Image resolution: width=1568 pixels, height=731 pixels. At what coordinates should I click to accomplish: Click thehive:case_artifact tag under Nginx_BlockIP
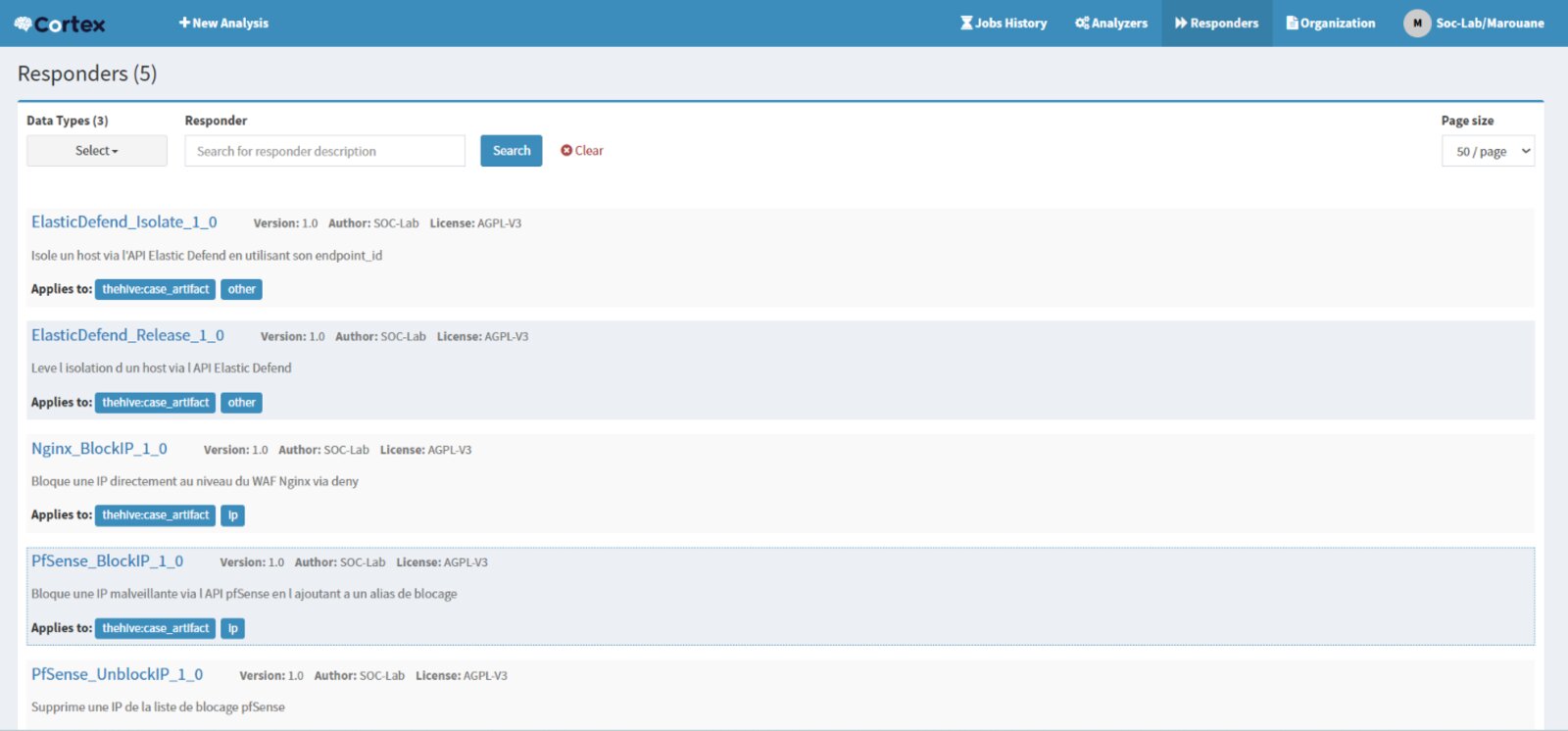tap(155, 515)
